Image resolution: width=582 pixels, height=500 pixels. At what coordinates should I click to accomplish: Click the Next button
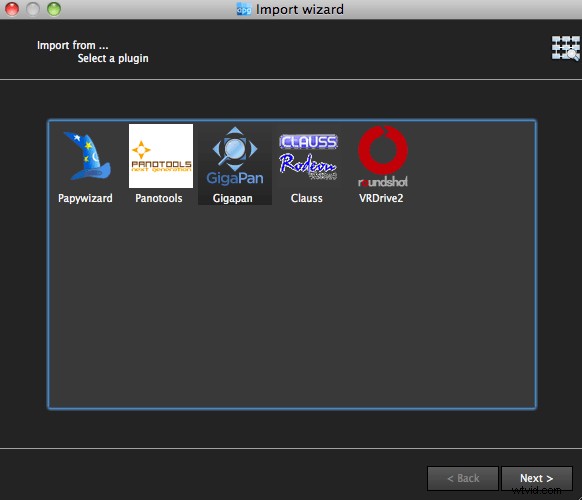537,478
